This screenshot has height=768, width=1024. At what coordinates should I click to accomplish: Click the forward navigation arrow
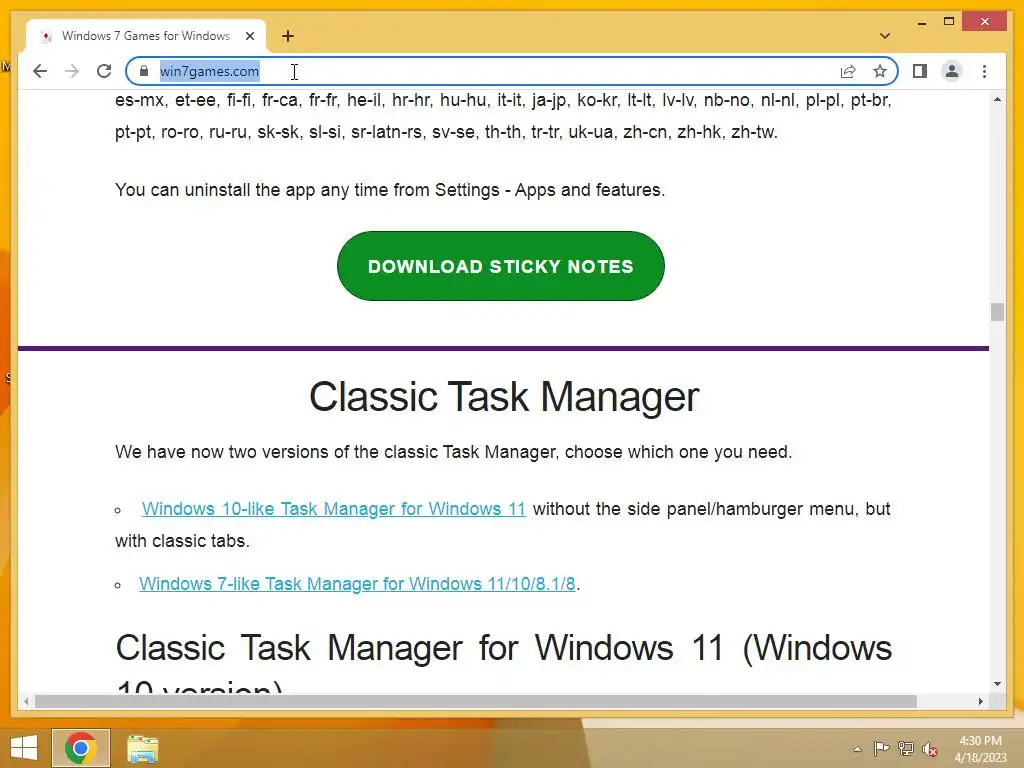click(x=72, y=71)
